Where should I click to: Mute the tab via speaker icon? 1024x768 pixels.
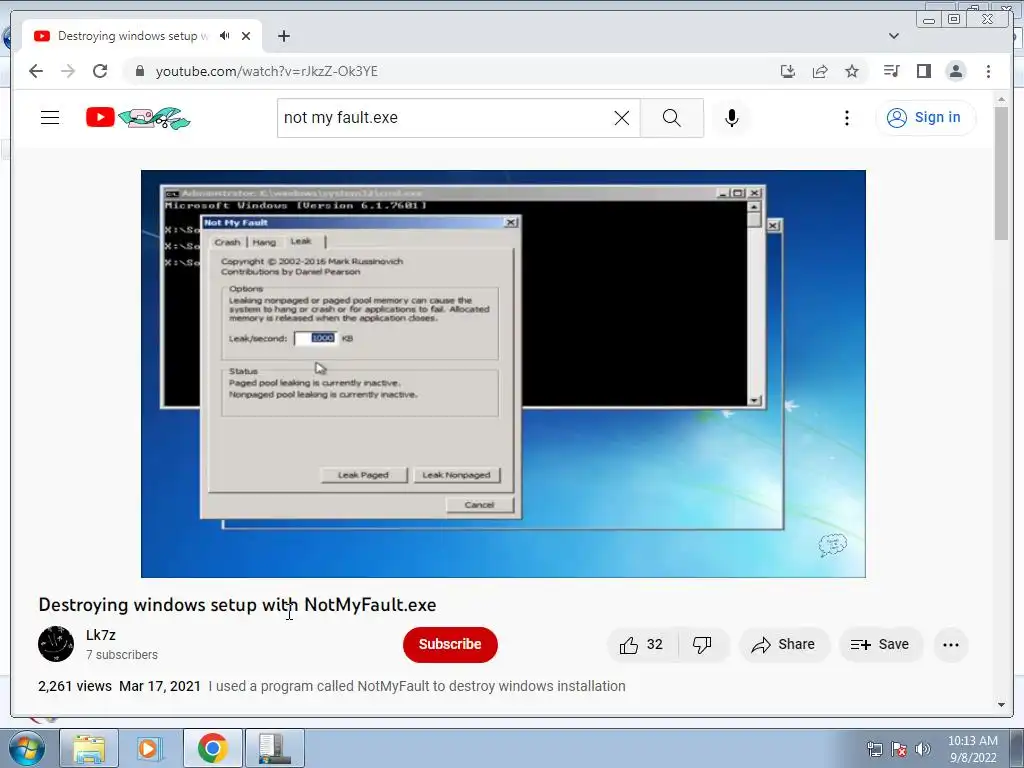click(225, 36)
